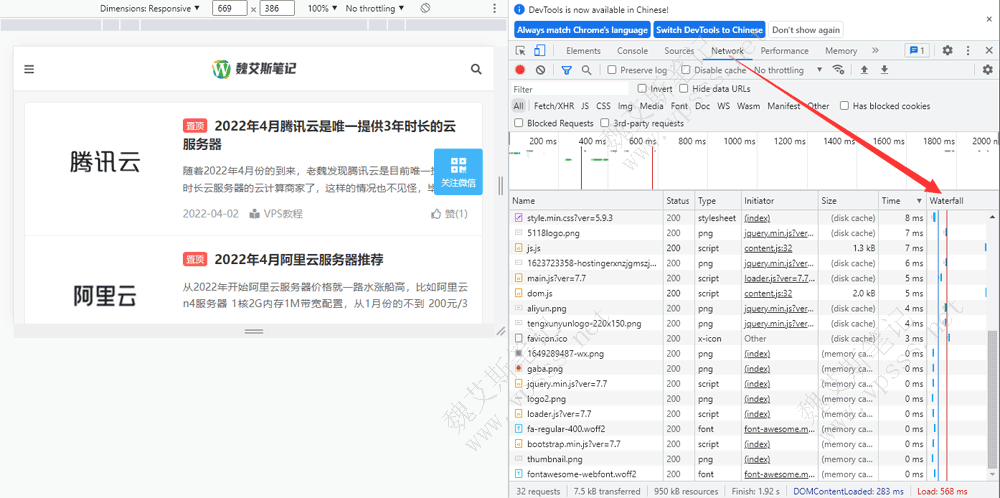The height and width of the screenshot is (498, 1000).
Task: Open the content.js:32 initiator link for js.js
Action: 768,248
